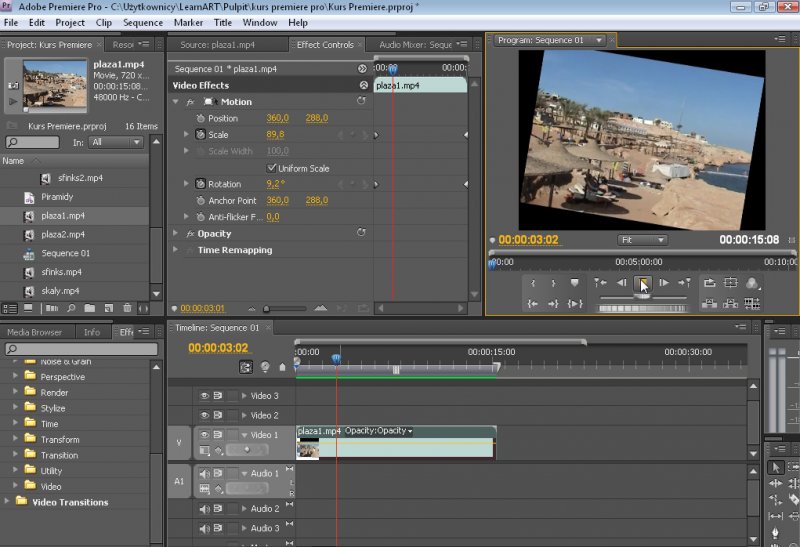Image resolution: width=800 pixels, height=547 pixels.
Task: Click the Program monitor shuttle slider
Action: click(643, 297)
